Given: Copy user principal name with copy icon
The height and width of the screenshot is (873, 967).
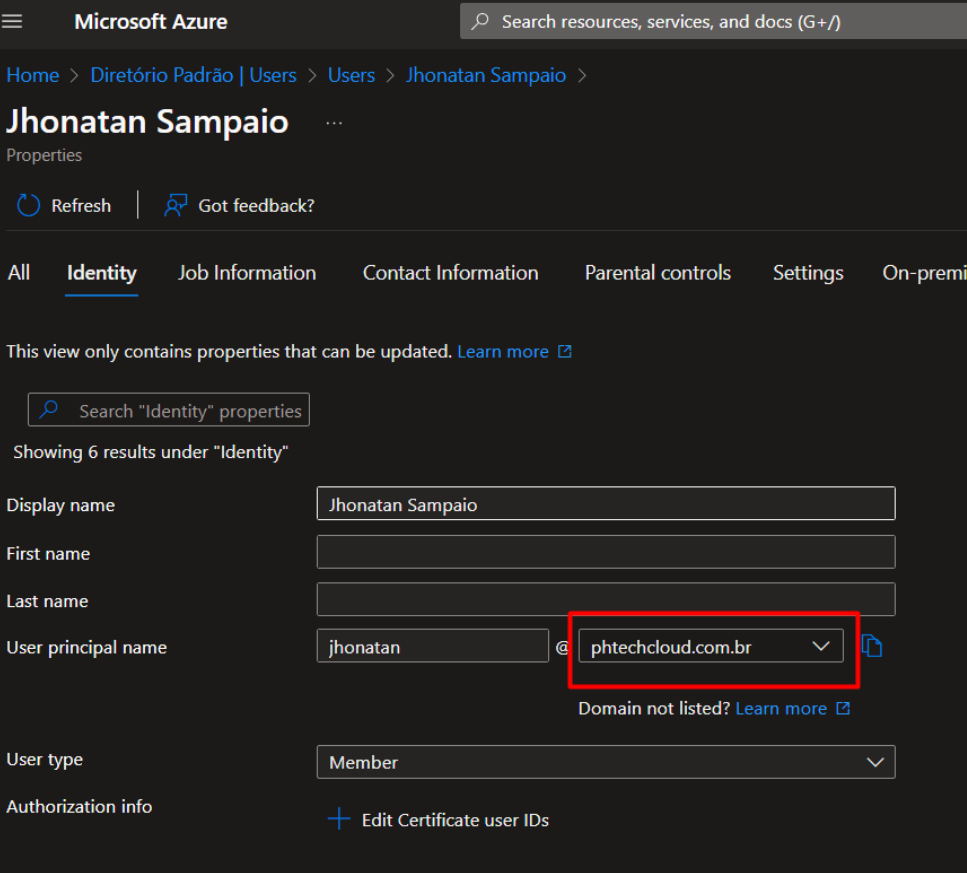Looking at the screenshot, I should 871,646.
